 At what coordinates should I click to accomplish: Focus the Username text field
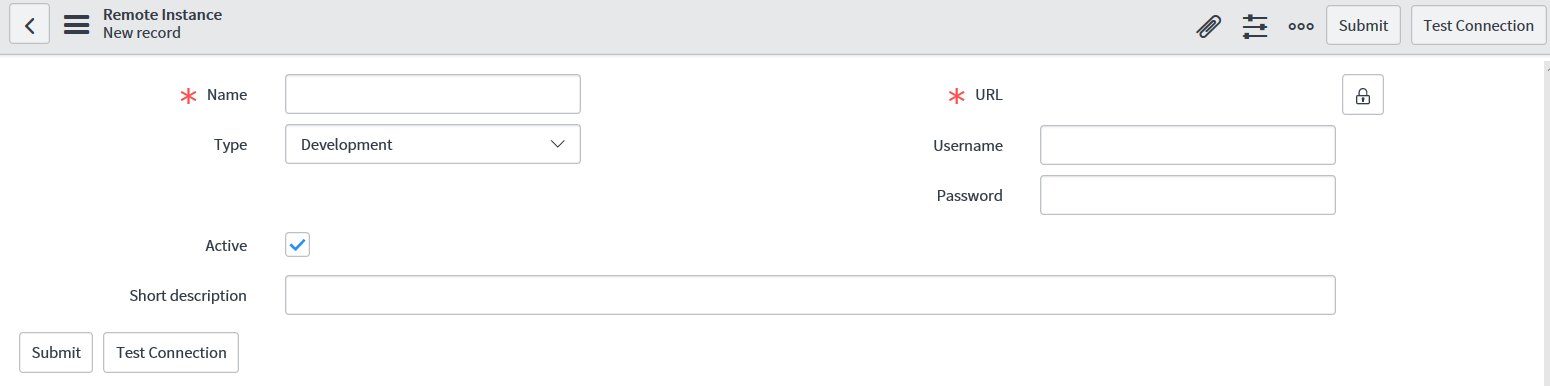tap(1188, 145)
